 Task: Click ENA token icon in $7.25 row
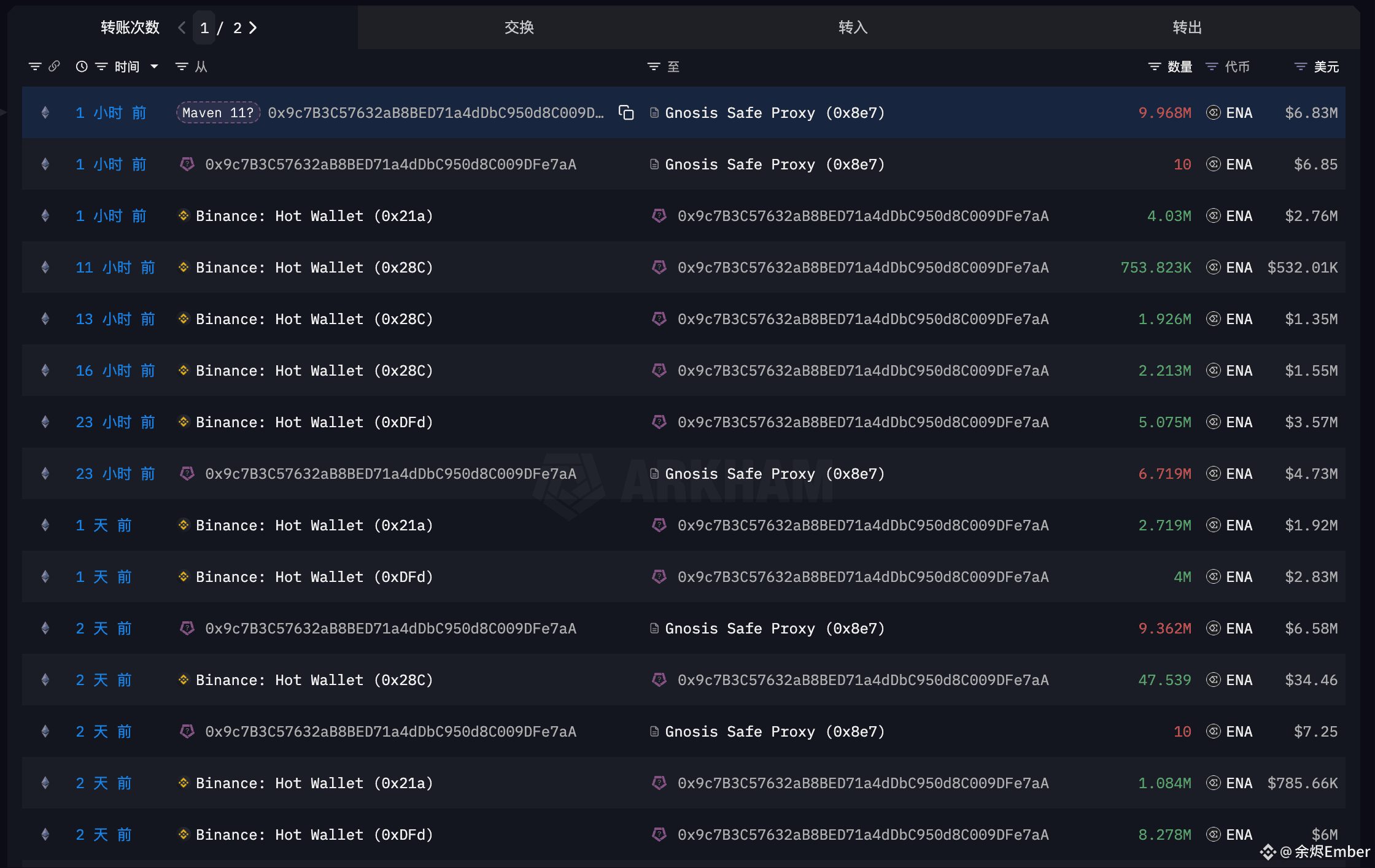pos(1214,731)
